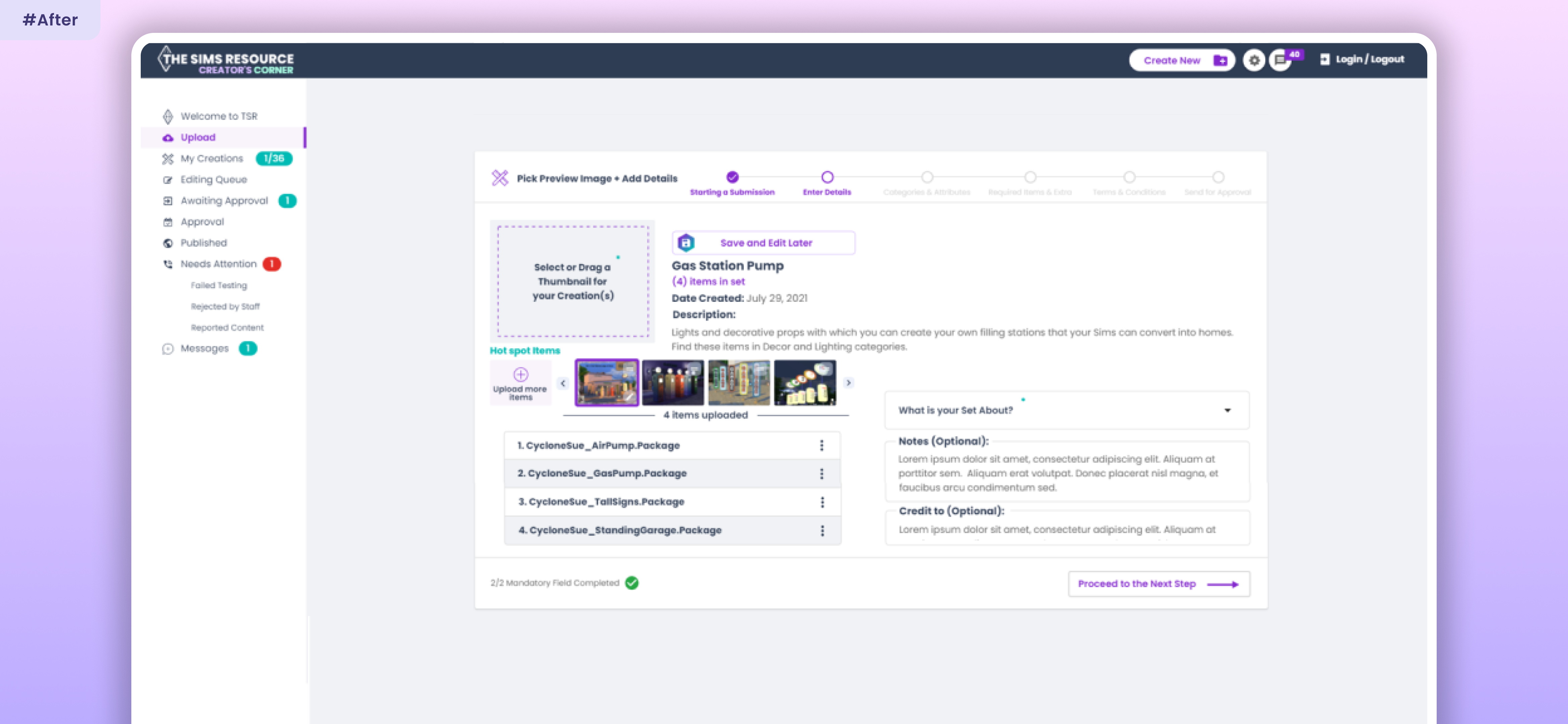Open three-dot menu for CycloneSue_AirPump.Package
The height and width of the screenshot is (724, 1568).
click(821, 445)
